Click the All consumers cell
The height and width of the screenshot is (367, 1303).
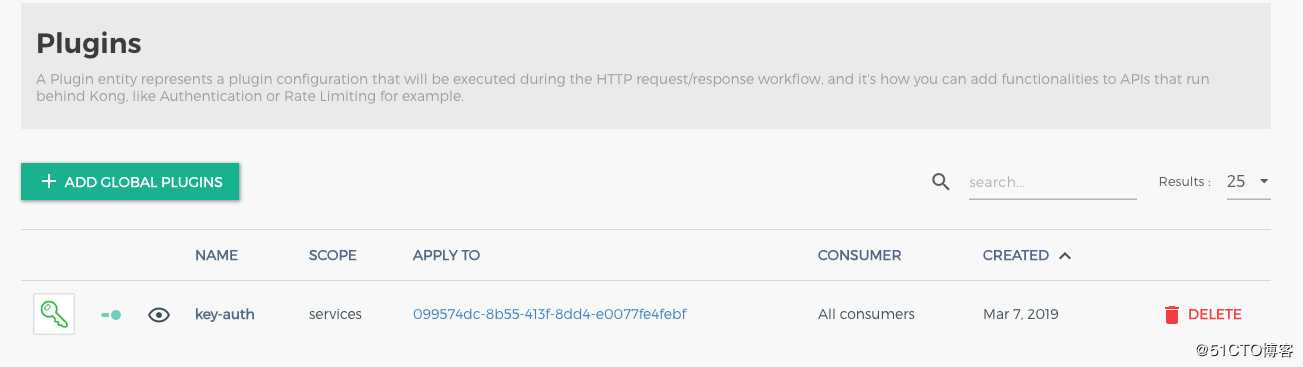coord(866,314)
